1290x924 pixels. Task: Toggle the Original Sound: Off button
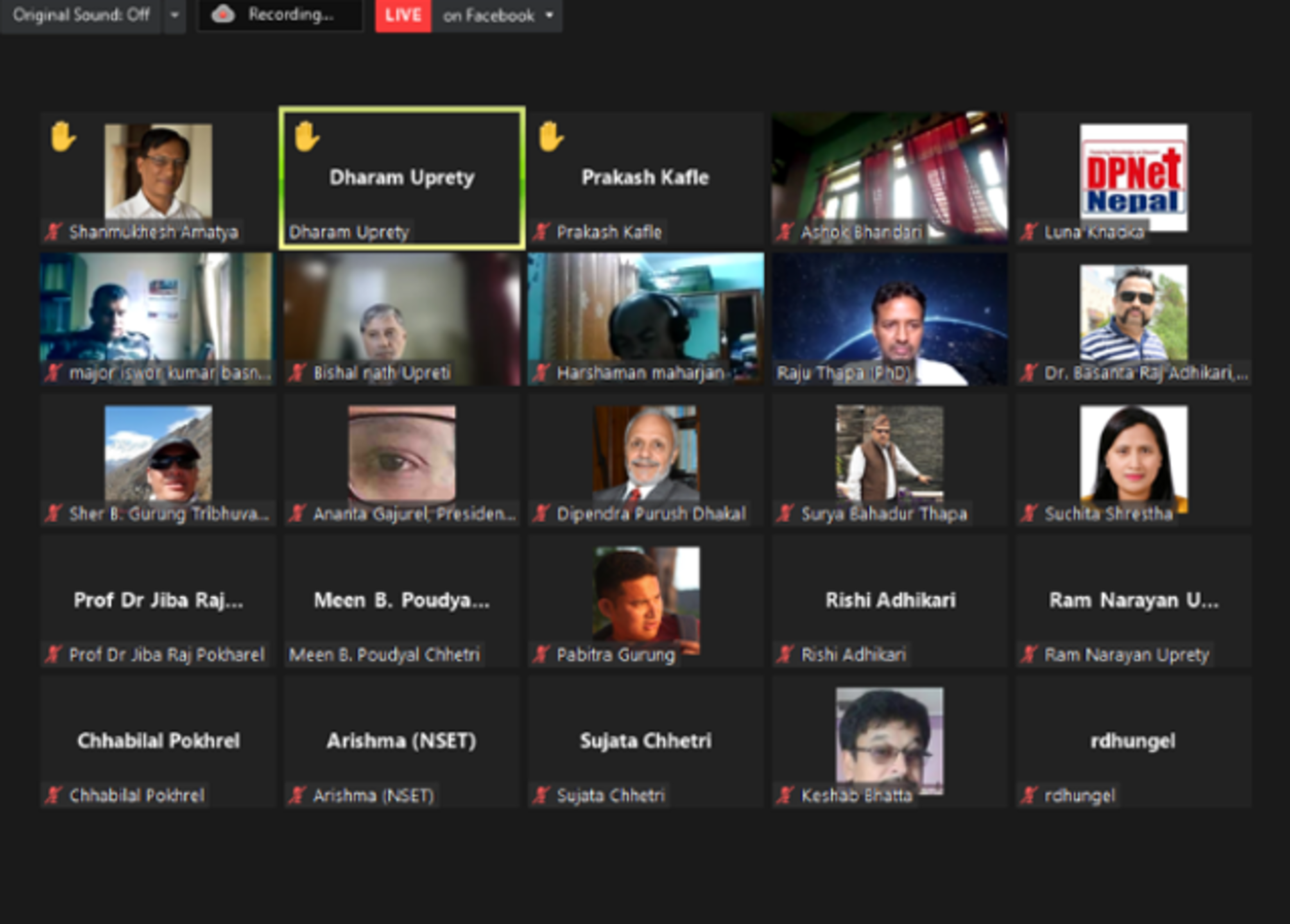pyautogui.click(x=81, y=15)
